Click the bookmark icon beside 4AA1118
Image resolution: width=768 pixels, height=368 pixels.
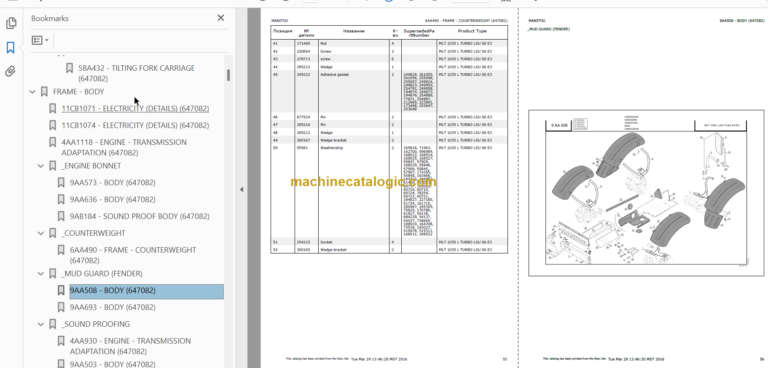[x=52, y=142]
